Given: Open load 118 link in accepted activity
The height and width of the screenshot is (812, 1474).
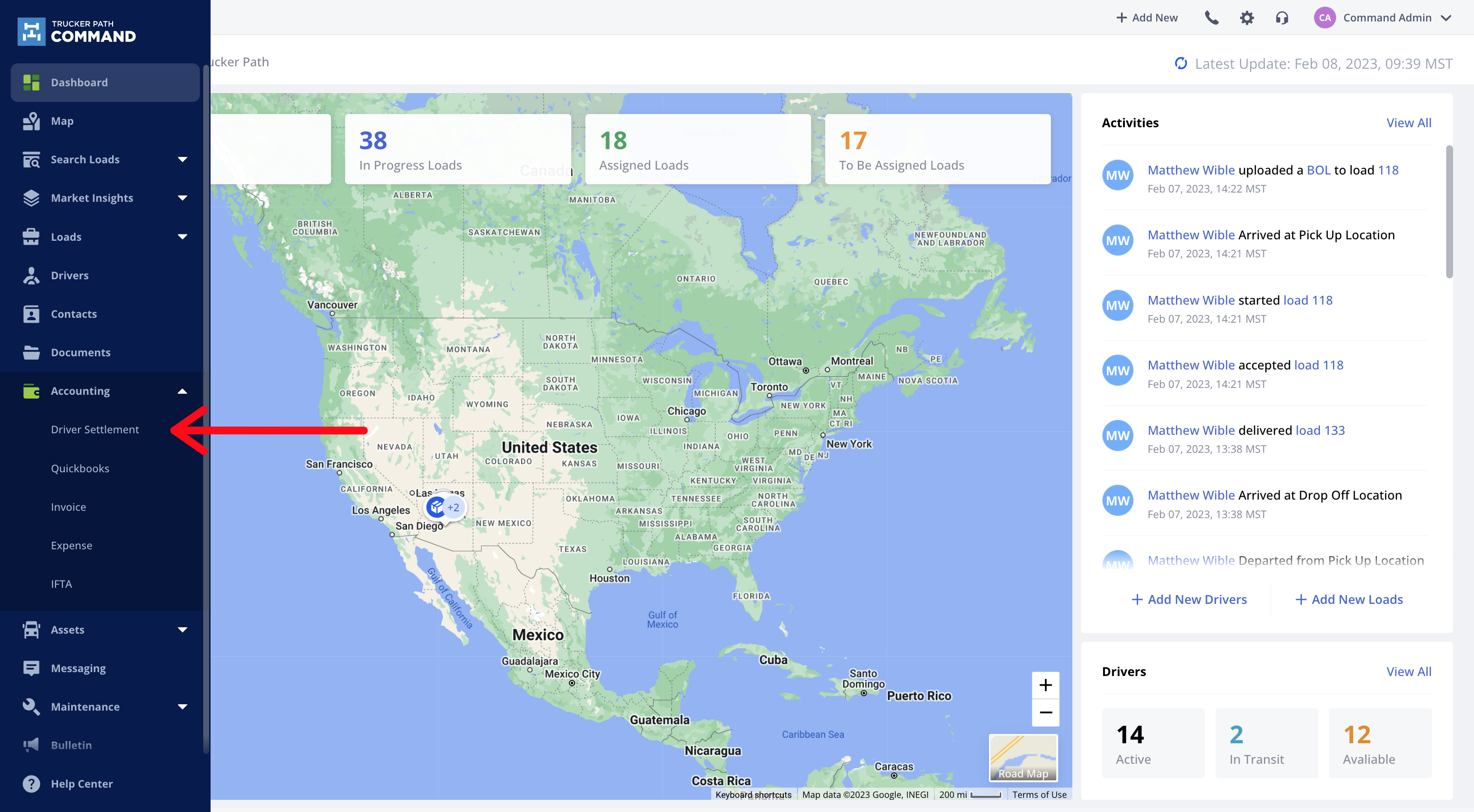Looking at the screenshot, I should tap(1319, 365).
